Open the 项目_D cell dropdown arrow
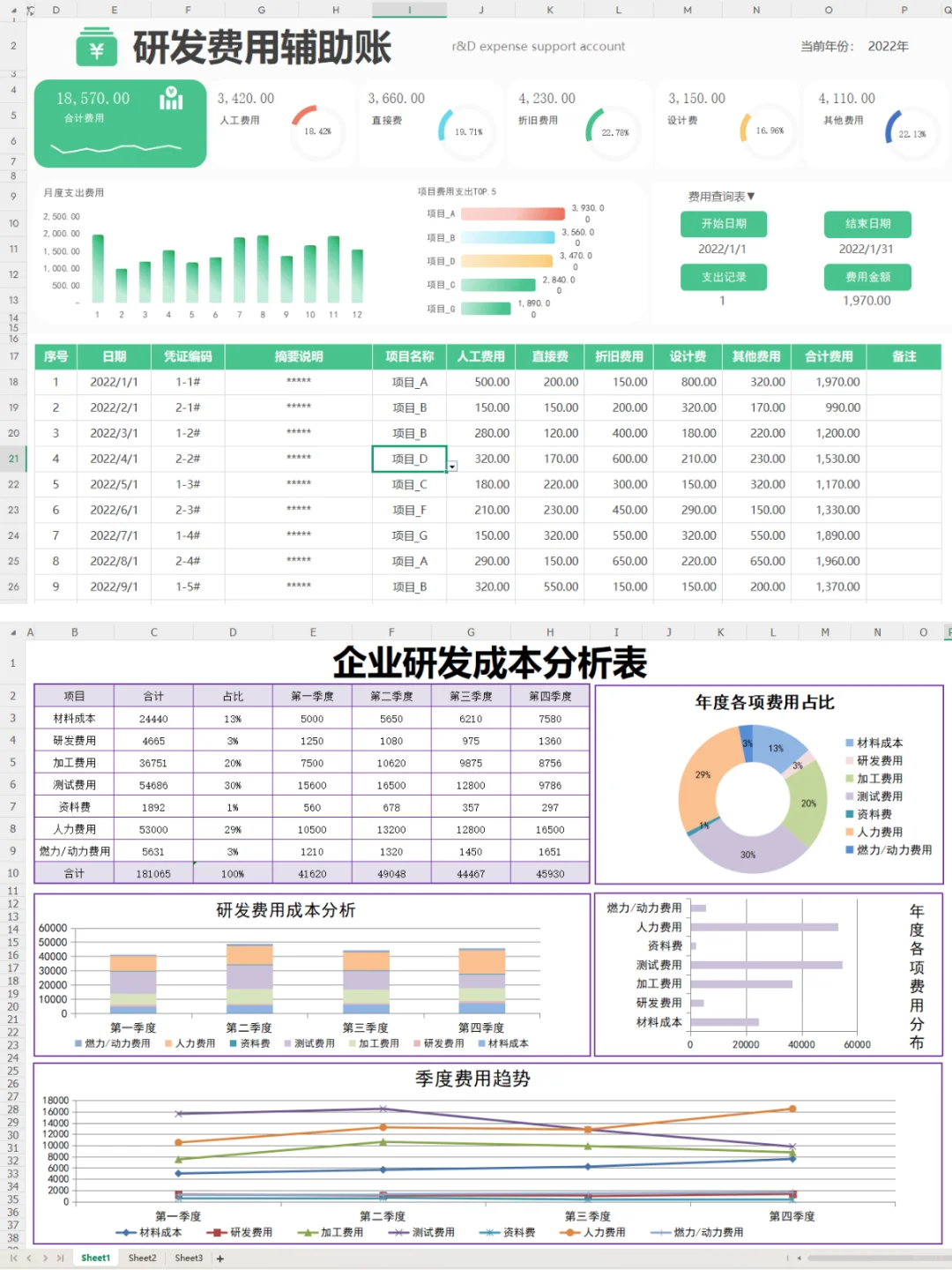 tap(451, 465)
